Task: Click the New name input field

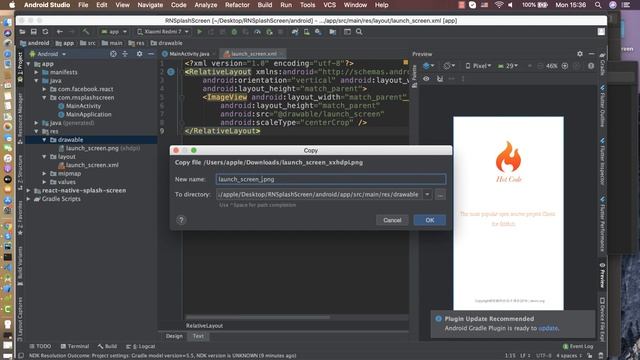Action: pyautogui.click(x=331, y=179)
